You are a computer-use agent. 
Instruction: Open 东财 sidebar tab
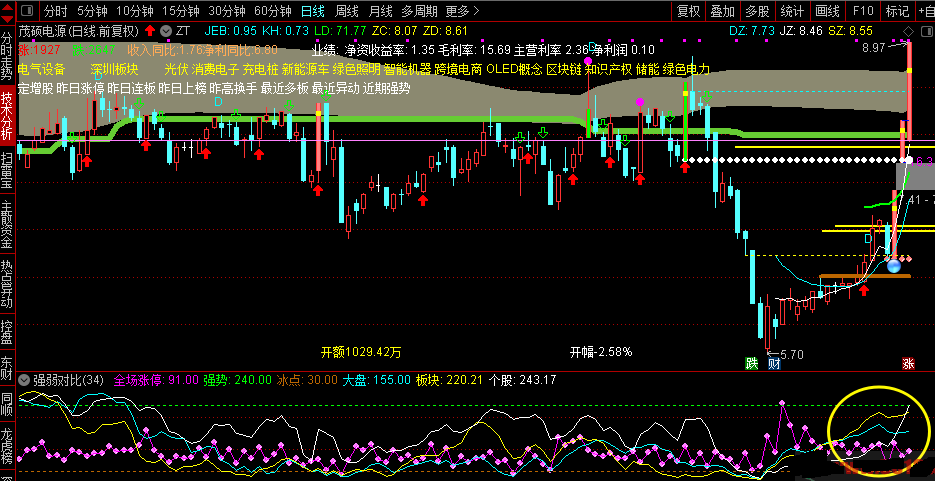tap(7, 368)
